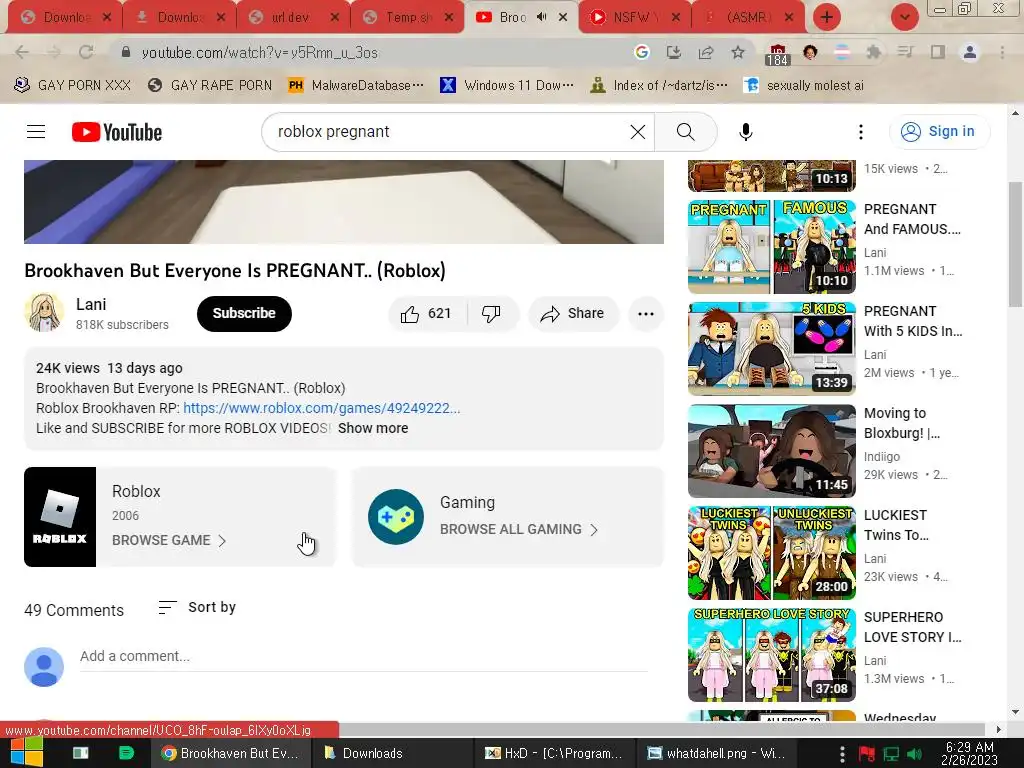Open Chrome extensions puzzle icon
This screenshot has height=768, width=1024.
873,52
